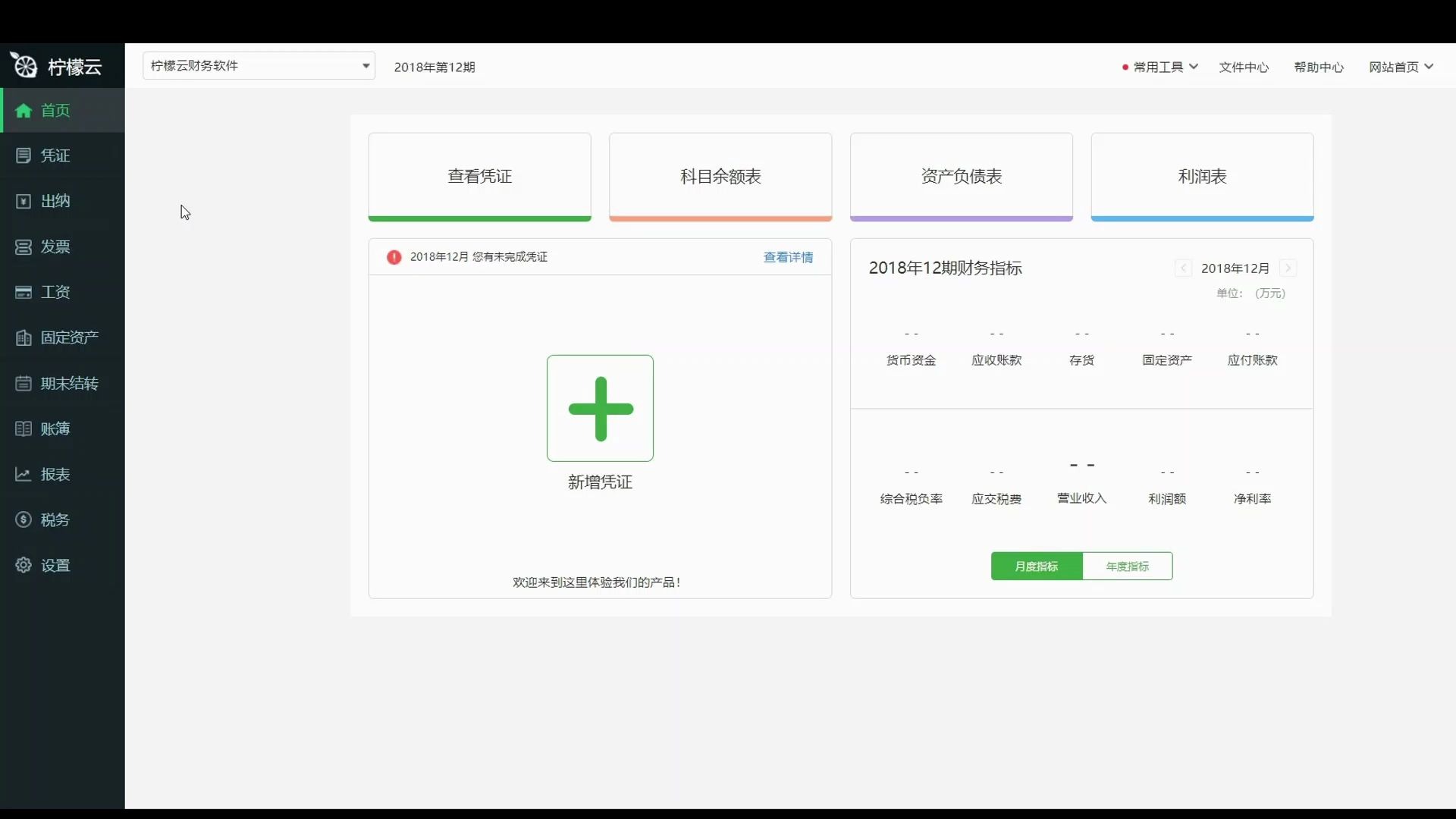The width and height of the screenshot is (1456, 819).
Task: Expand the 常用工具 dropdown menu
Action: tap(1159, 67)
